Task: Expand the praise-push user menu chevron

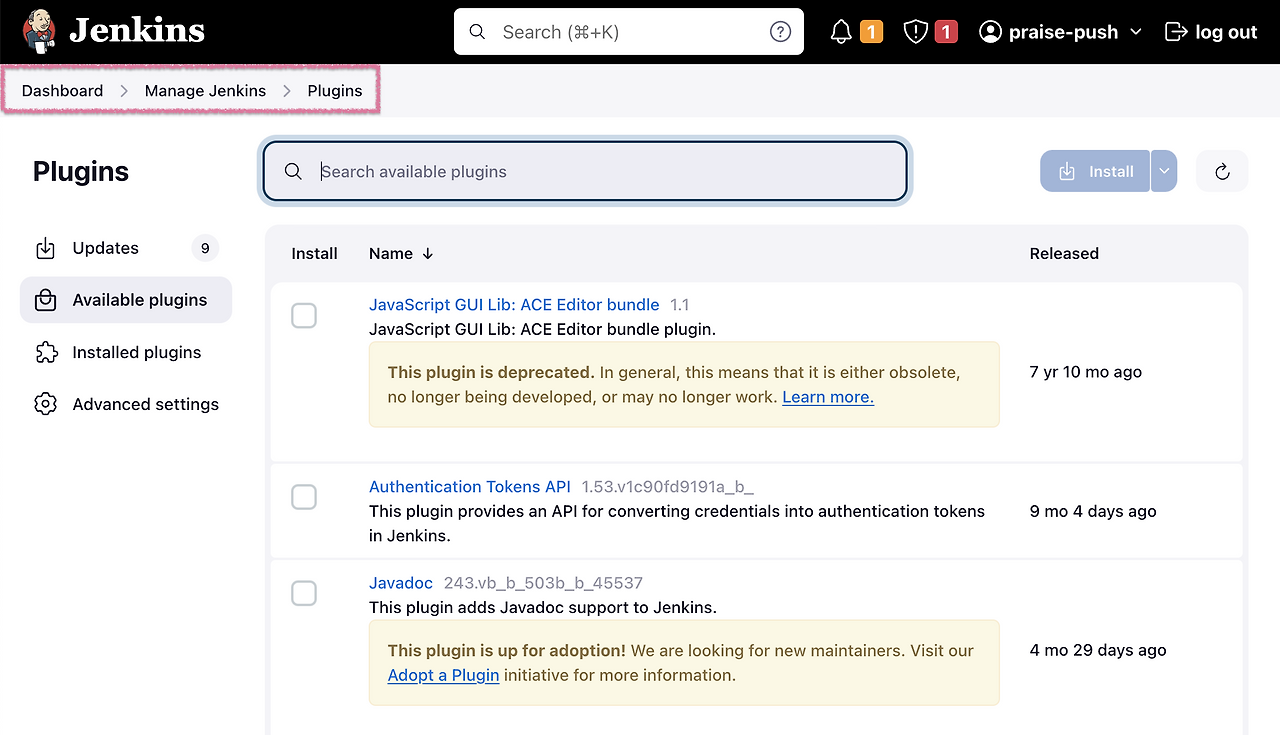Action: 1137,31
